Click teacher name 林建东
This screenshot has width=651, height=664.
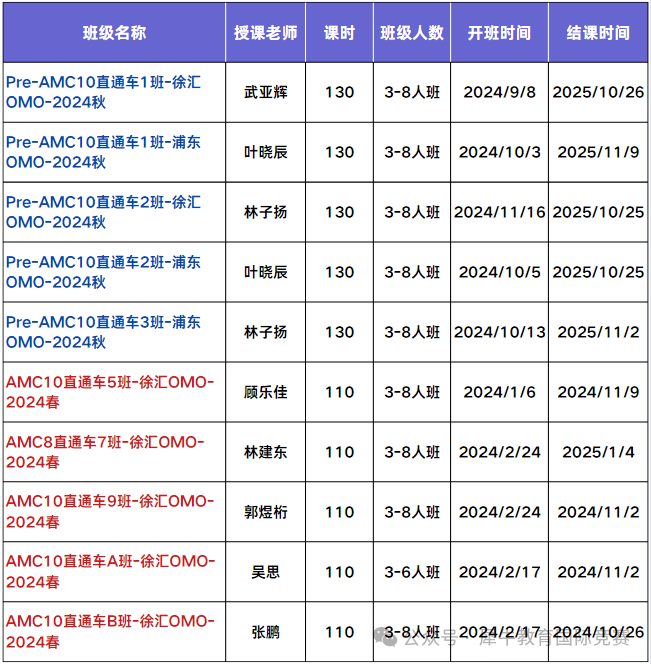click(x=266, y=453)
